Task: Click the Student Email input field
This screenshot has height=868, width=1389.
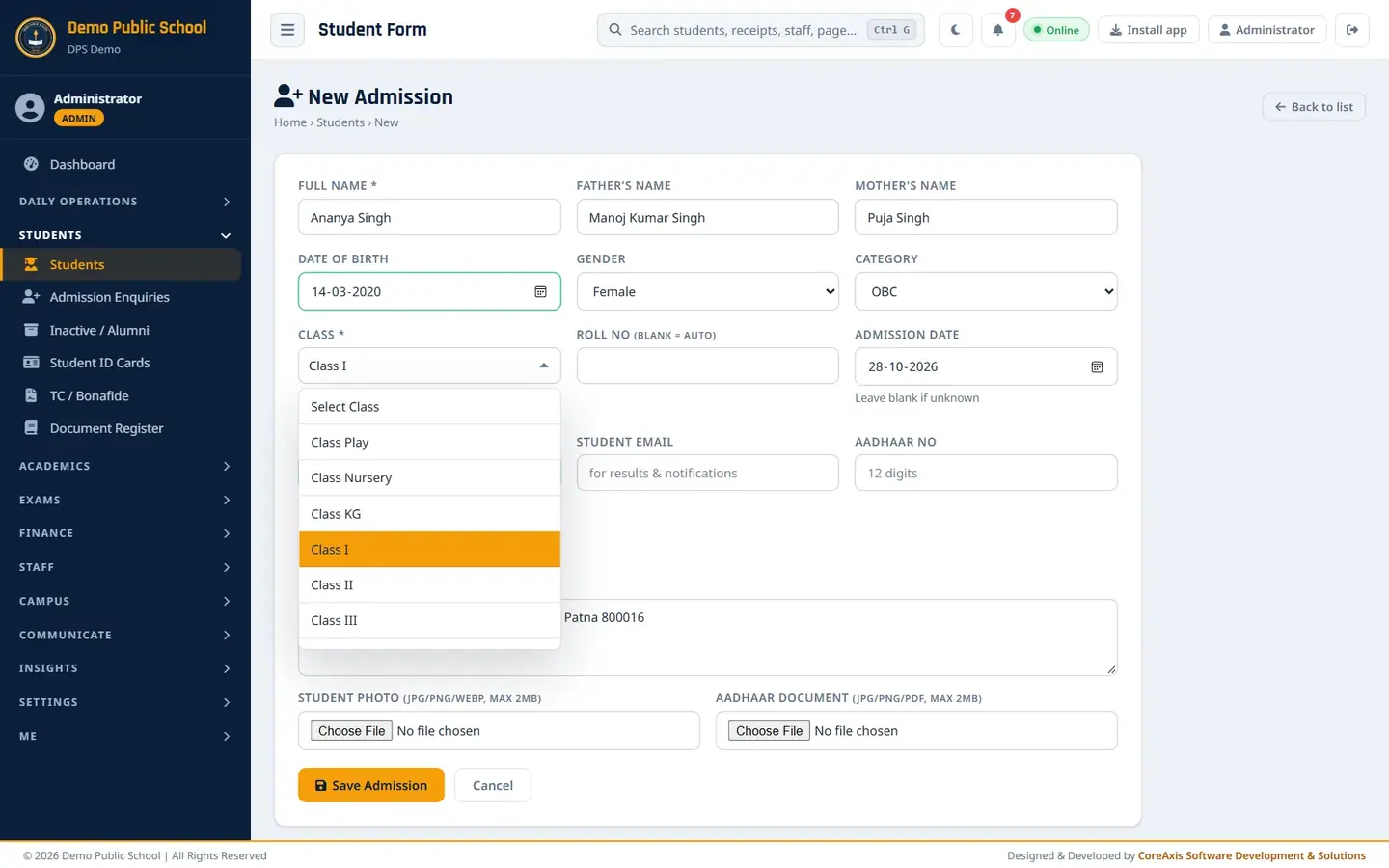Action: tap(708, 473)
